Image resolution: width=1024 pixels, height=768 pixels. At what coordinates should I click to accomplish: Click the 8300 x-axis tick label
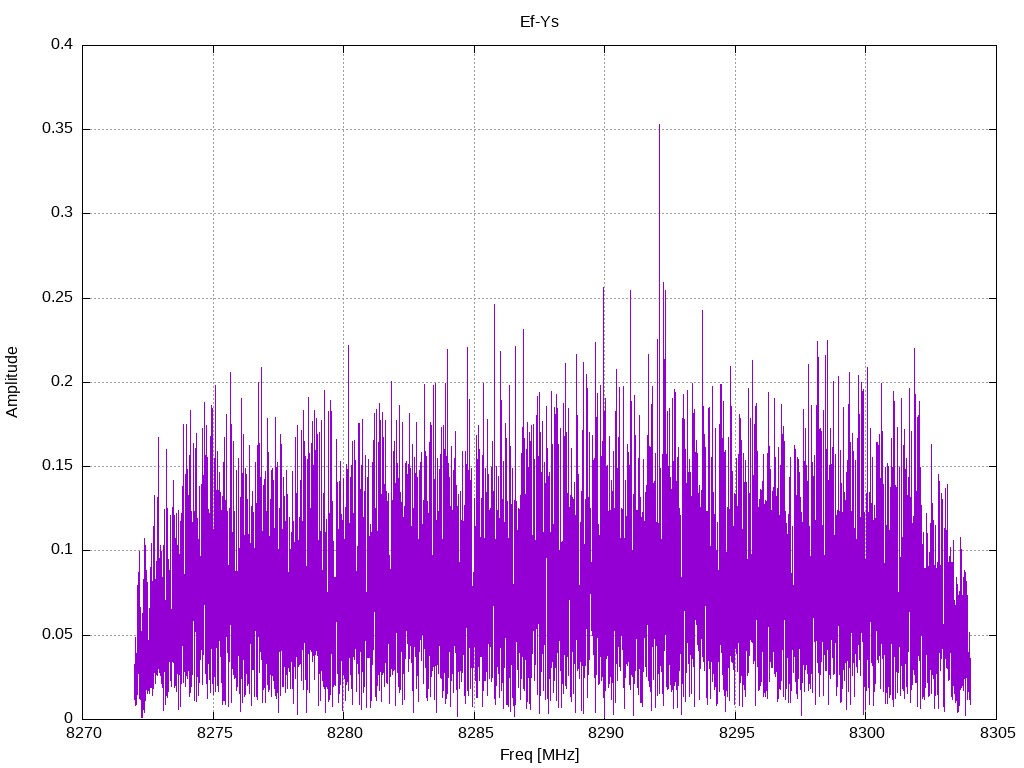tap(866, 733)
